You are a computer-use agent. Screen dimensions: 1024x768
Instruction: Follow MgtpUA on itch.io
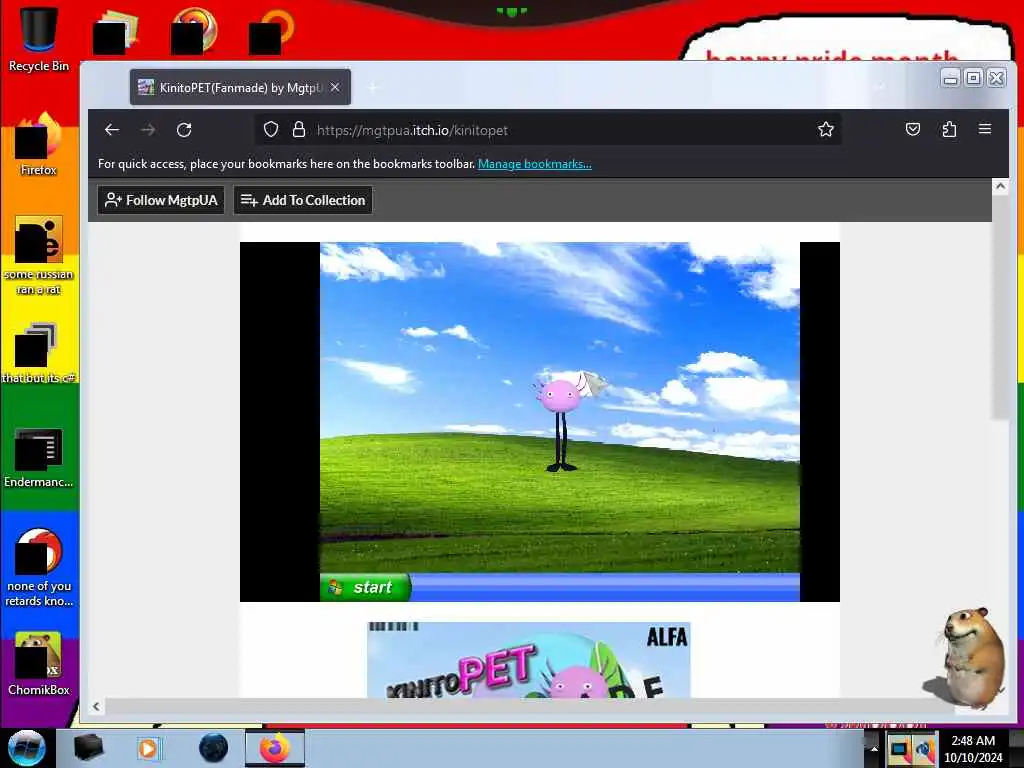click(x=161, y=200)
